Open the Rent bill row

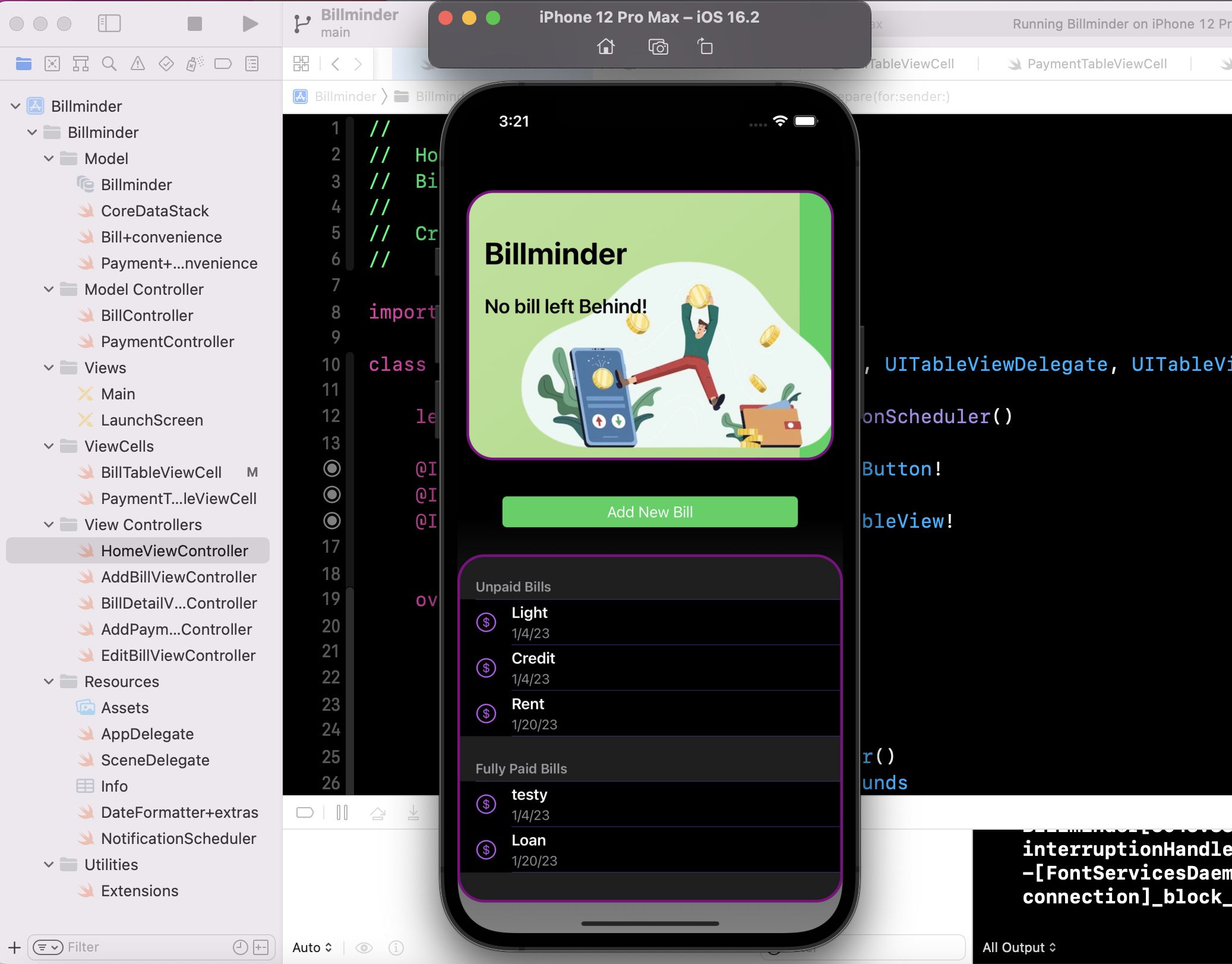click(650, 714)
